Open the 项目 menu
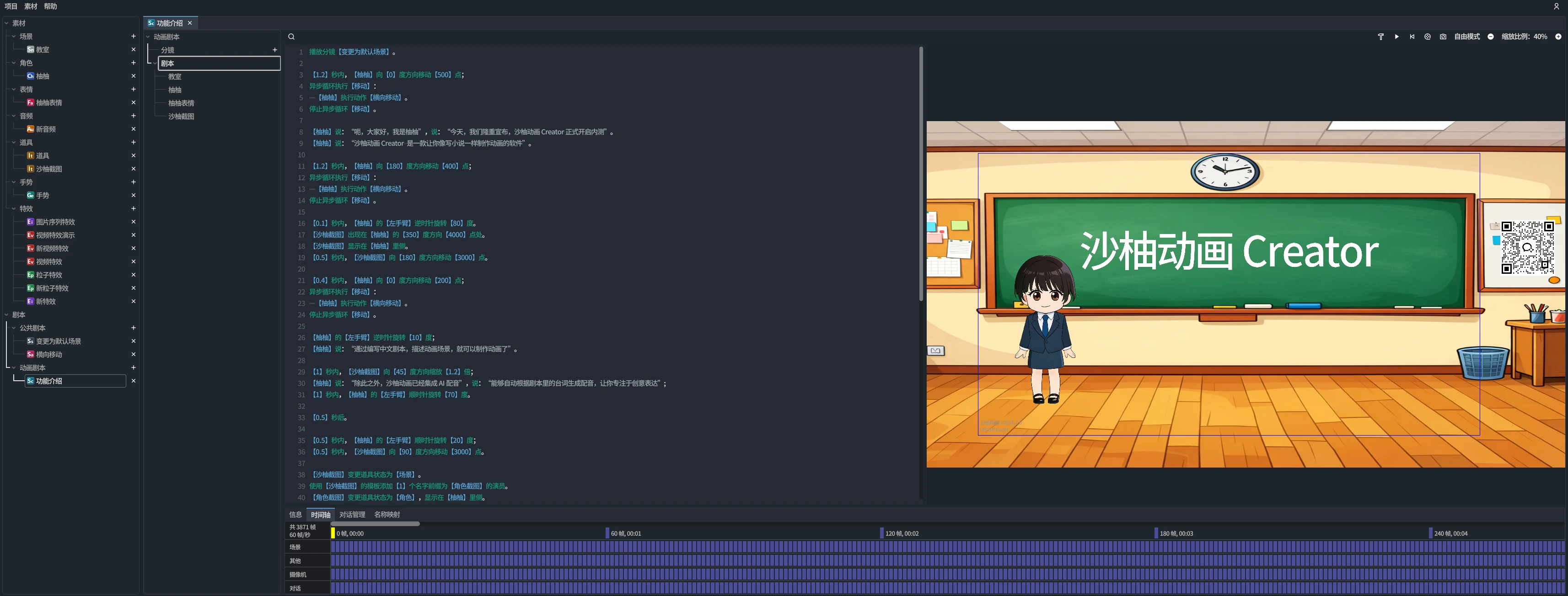Screen dimensions: 1568x596 pos(11,6)
